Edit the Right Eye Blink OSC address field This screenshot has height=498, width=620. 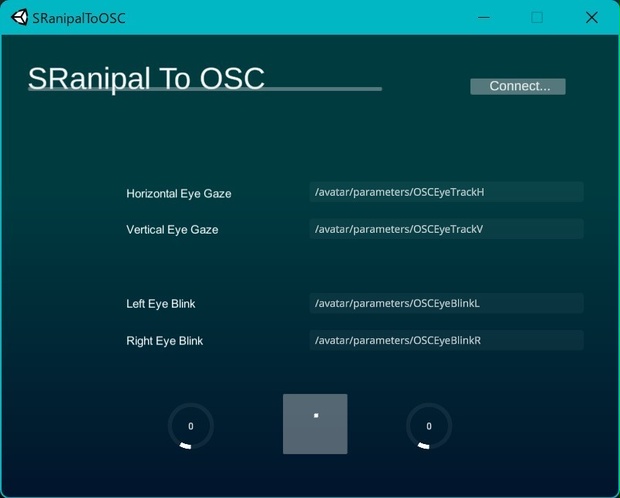pyautogui.click(x=446, y=340)
